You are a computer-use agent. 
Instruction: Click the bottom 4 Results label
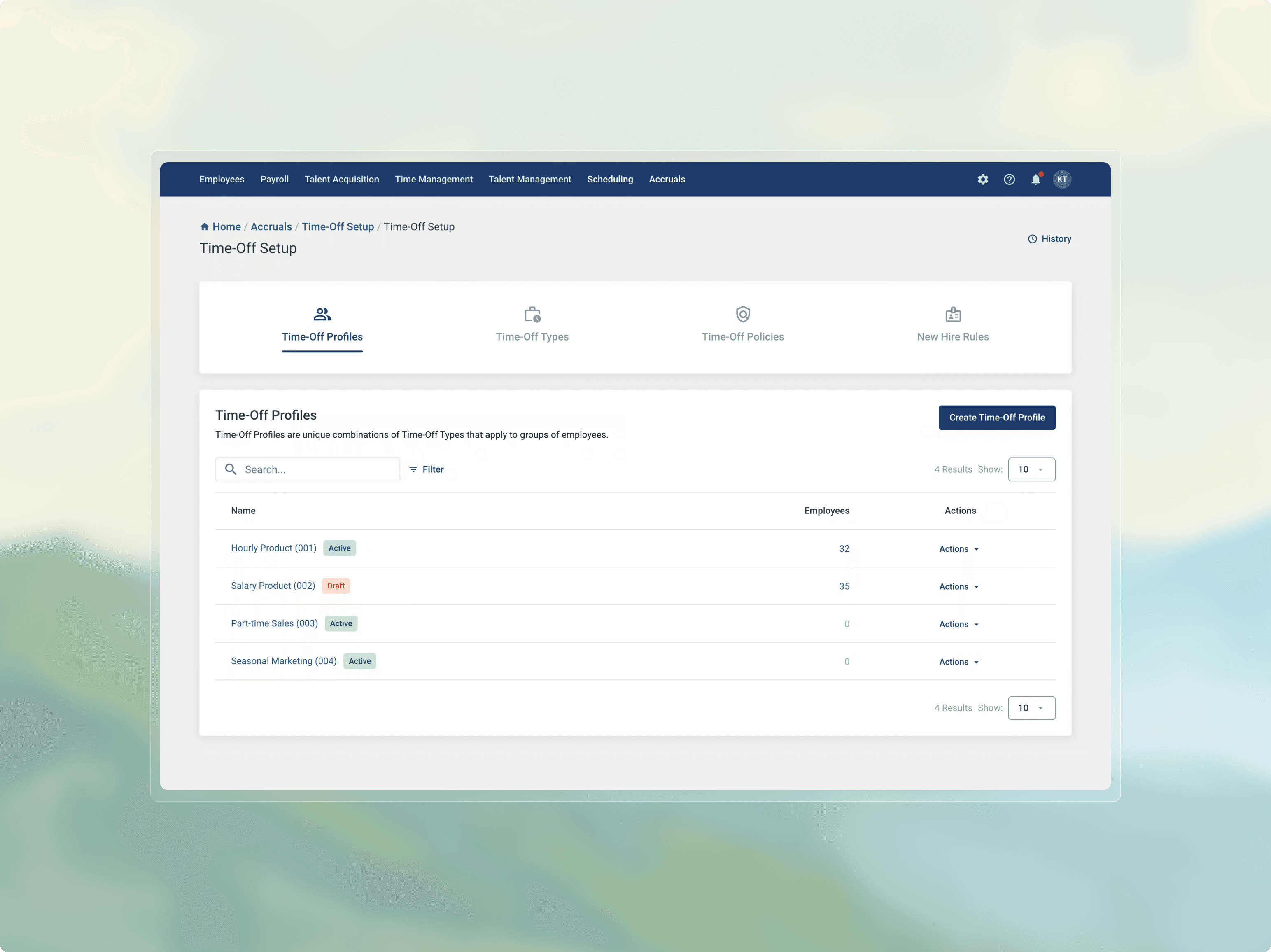click(x=953, y=708)
